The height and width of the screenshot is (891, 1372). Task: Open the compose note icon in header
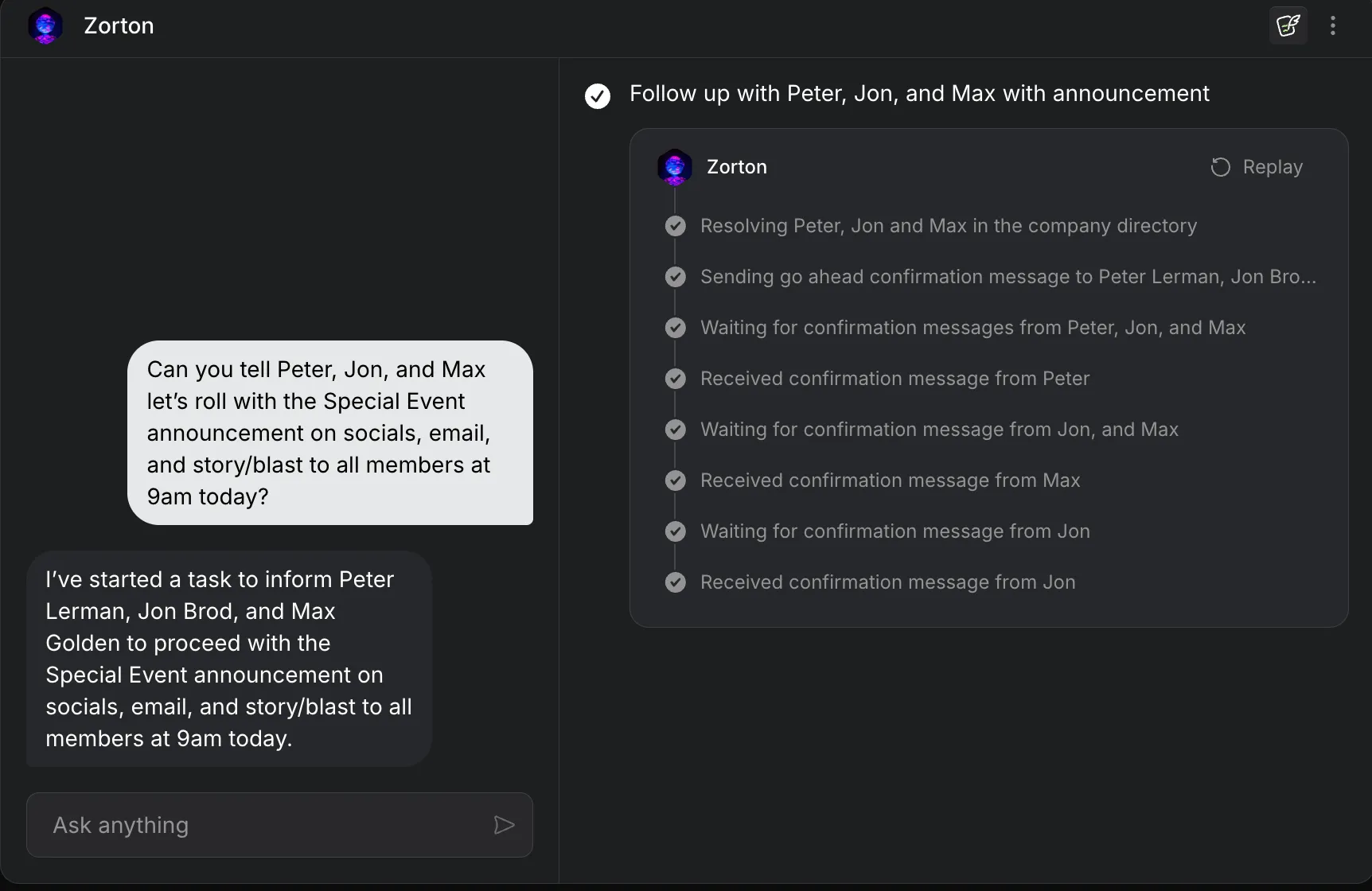[1288, 25]
